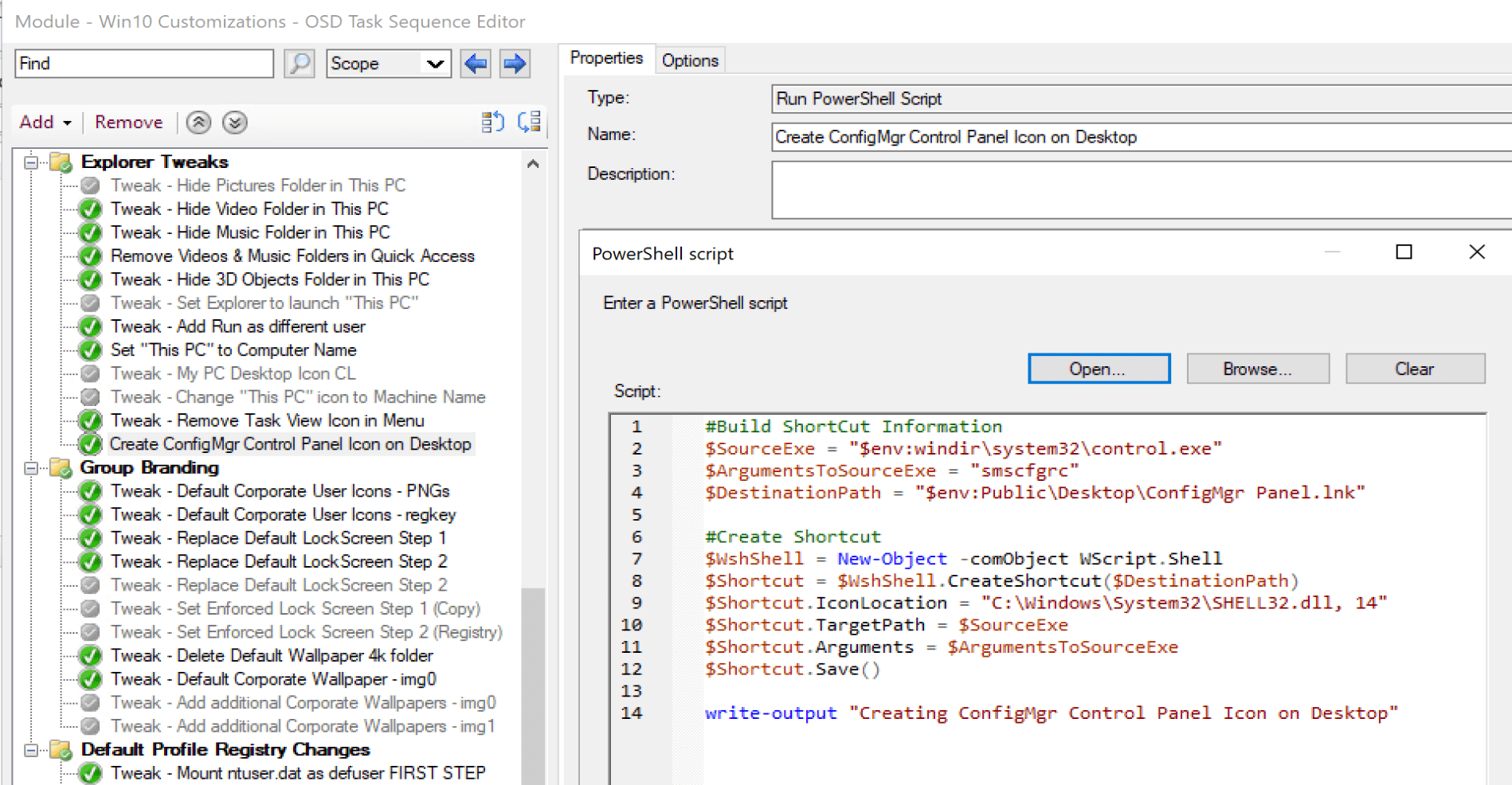This screenshot has height=785, width=1512.
Task: Click the move-step-down icon above the tree
Action: pyautogui.click(x=528, y=122)
